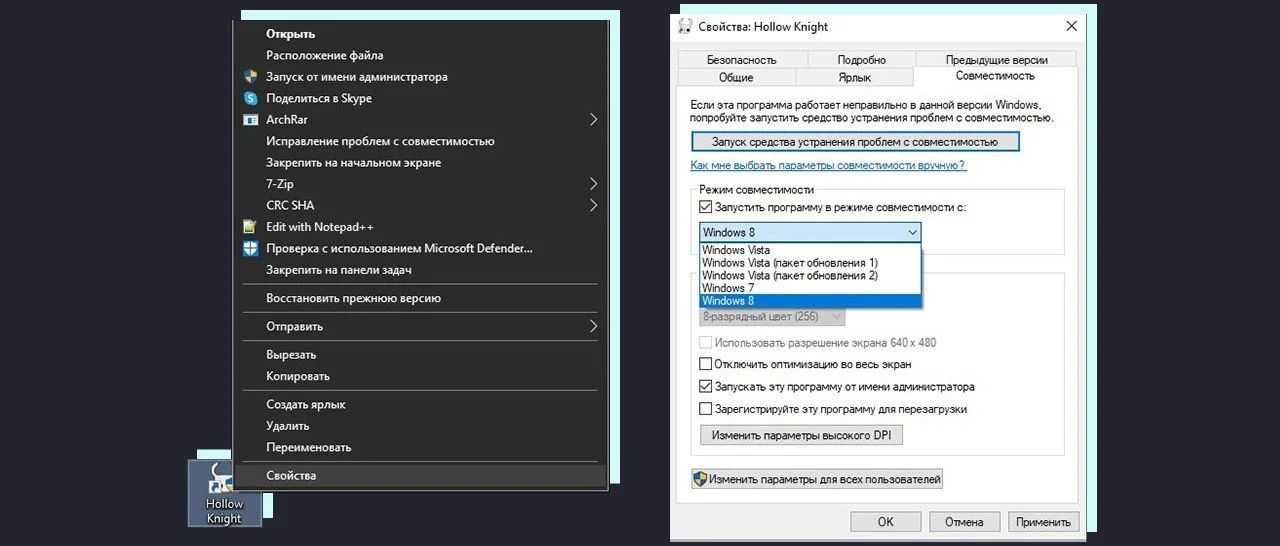
Task: Expand the ArchRar submenu
Action: 593,120
